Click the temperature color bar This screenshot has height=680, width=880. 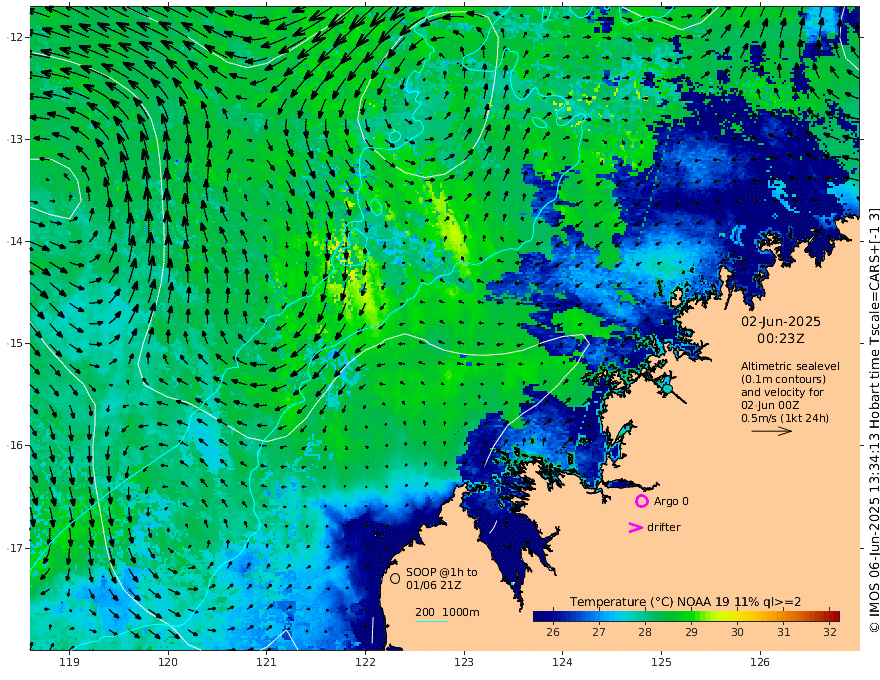coord(686,616)
